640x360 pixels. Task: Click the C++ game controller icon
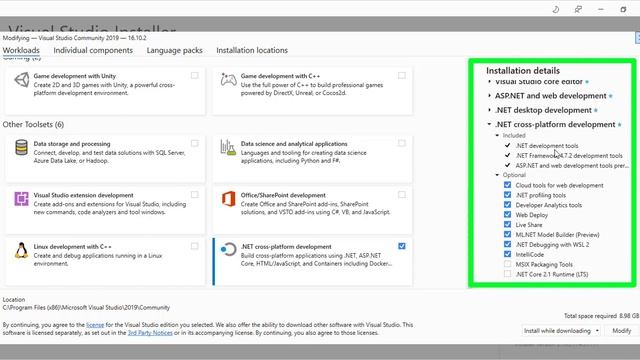click(x=229, y=79)
